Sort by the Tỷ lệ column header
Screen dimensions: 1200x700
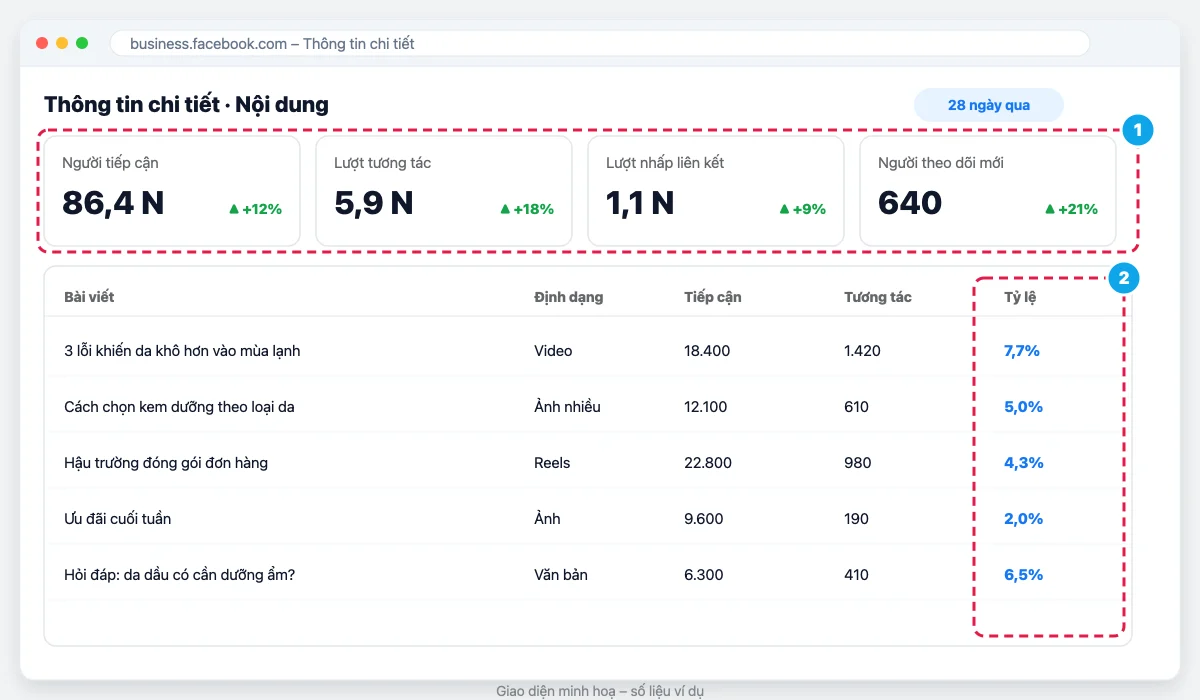(x=1020, y=297)
